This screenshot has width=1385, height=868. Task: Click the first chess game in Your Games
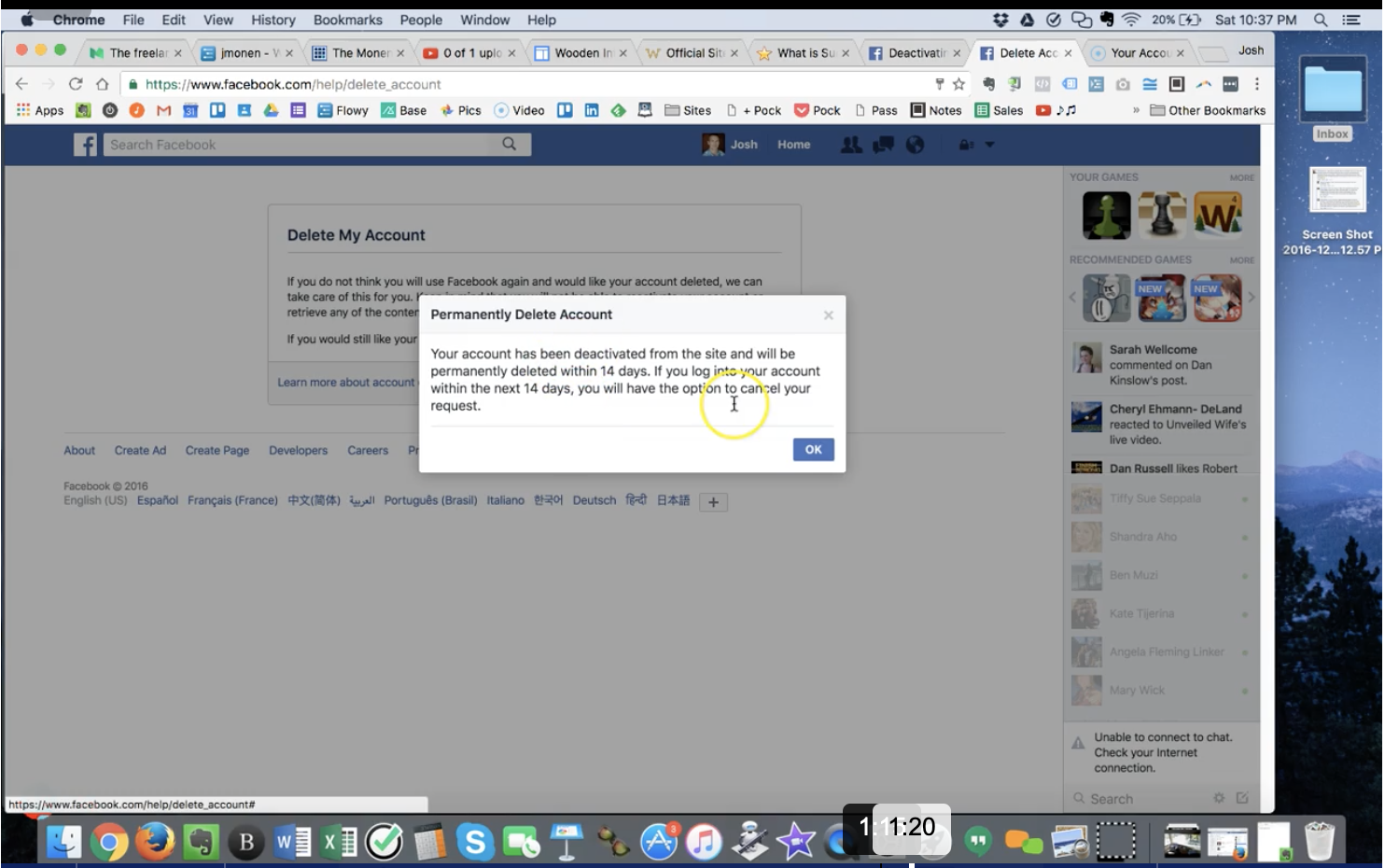1106,216
